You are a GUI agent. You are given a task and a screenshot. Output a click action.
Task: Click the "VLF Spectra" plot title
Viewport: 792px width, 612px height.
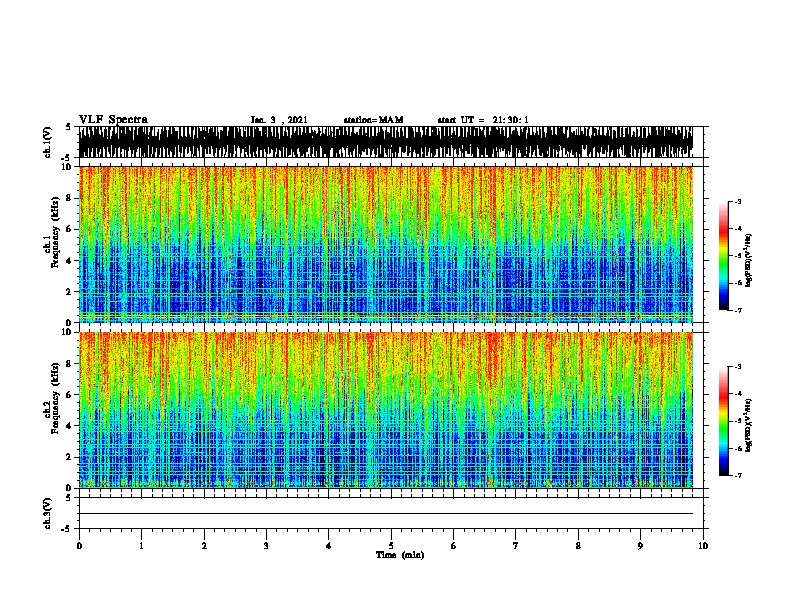113,120
